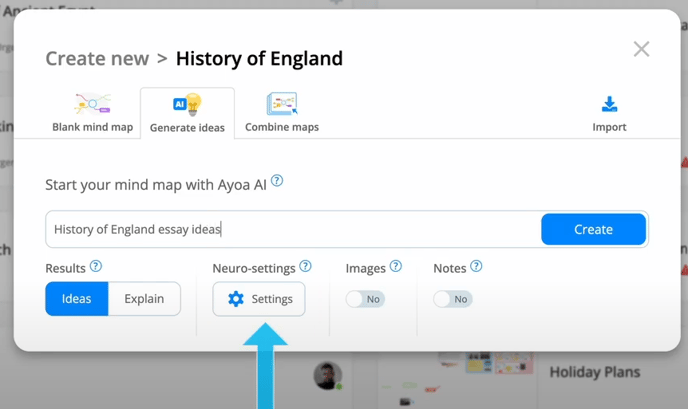
Task: Click help icon next to Neuro-settings
Action: point(305,266)
